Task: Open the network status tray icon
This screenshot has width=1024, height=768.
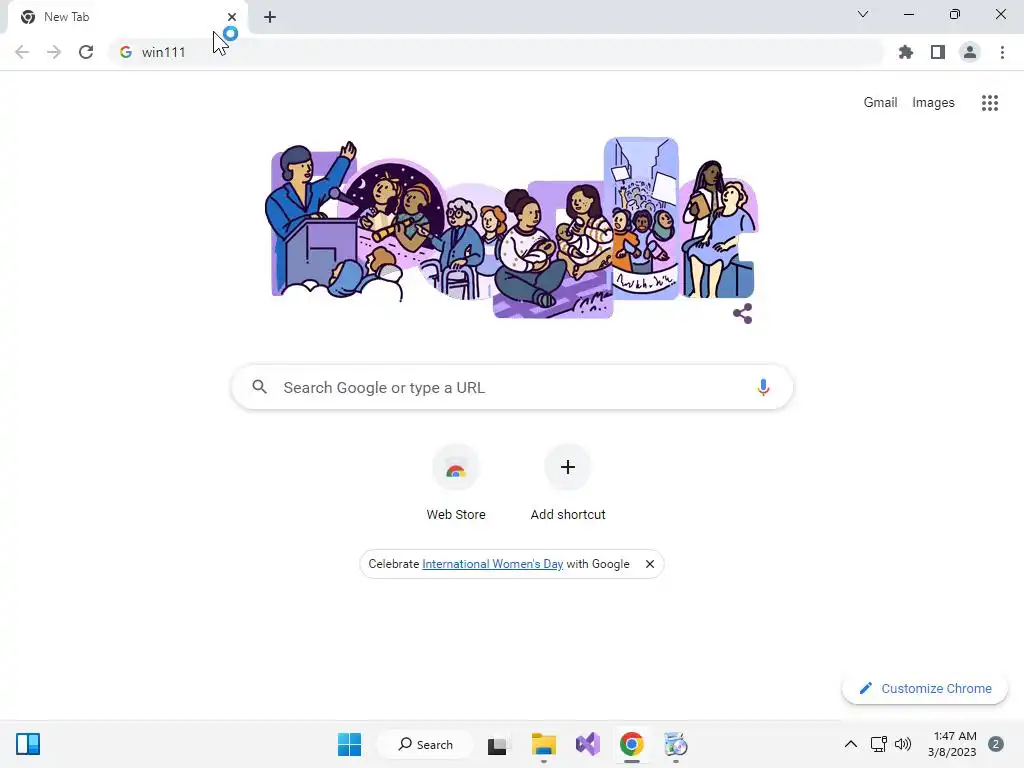Action: (878, 744)
